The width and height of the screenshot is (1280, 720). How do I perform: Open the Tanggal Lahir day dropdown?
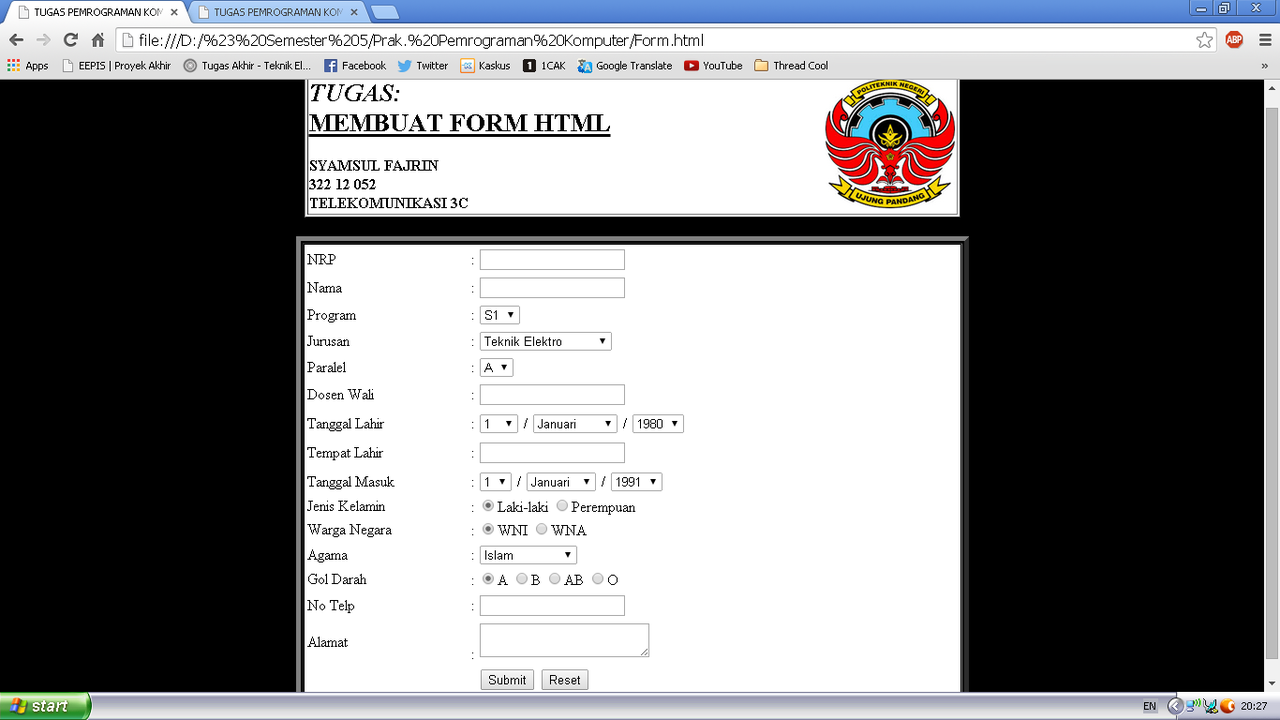498,424
